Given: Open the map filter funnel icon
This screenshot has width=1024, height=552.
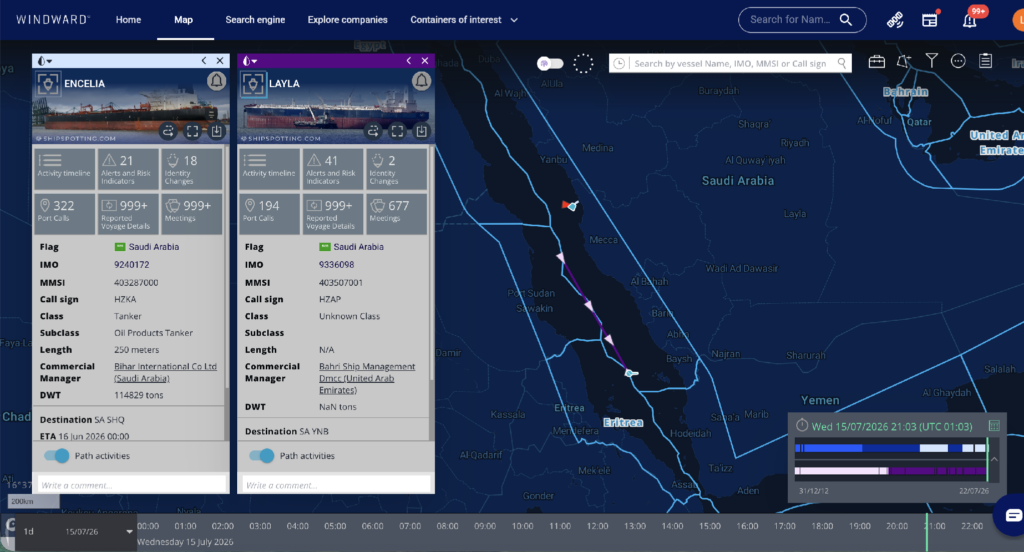Looking at the screenshot, I should click(931, 61).
